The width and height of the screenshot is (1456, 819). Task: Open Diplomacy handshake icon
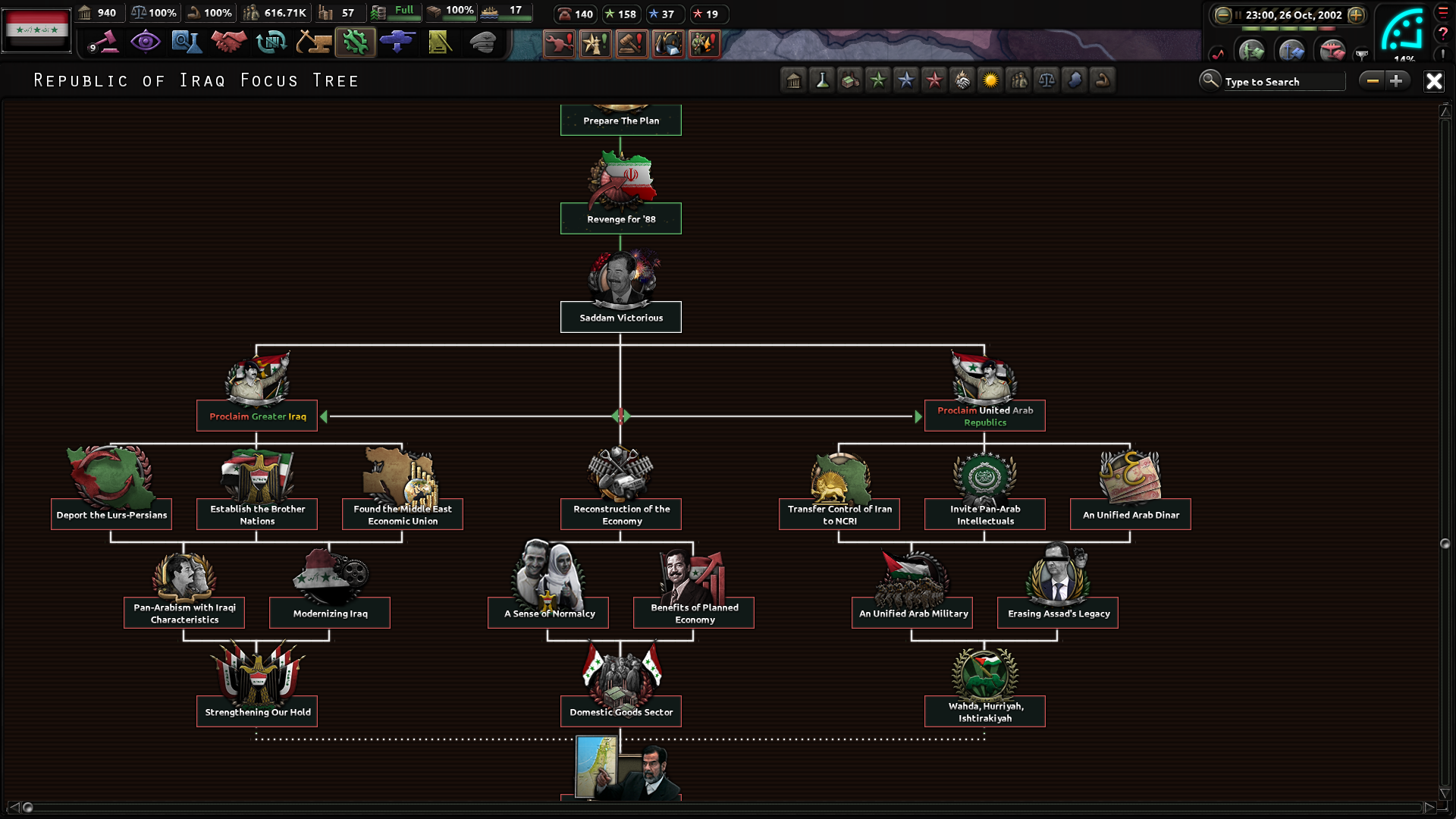point(228,42)
